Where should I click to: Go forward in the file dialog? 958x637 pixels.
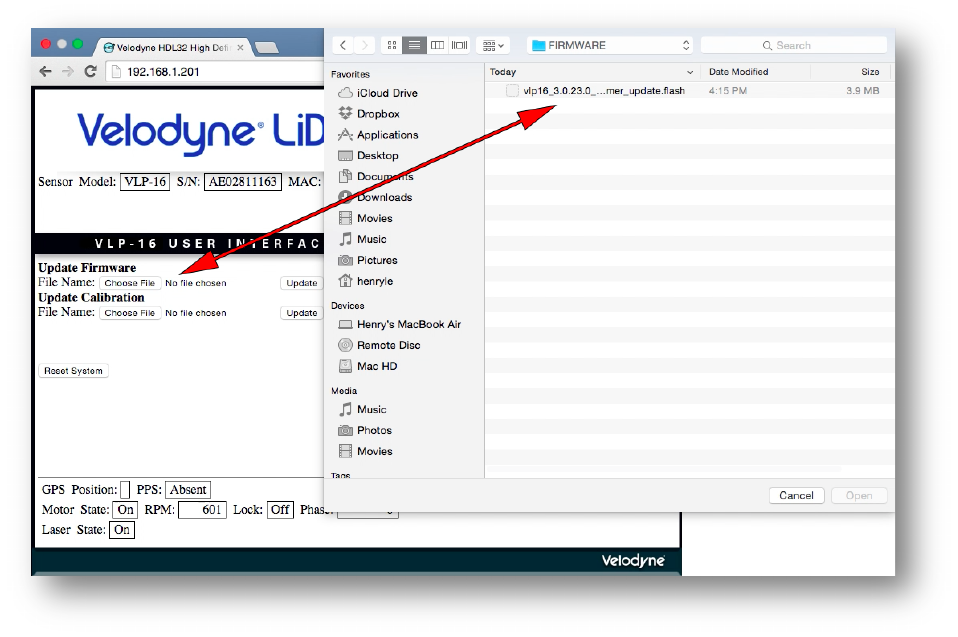365,45
